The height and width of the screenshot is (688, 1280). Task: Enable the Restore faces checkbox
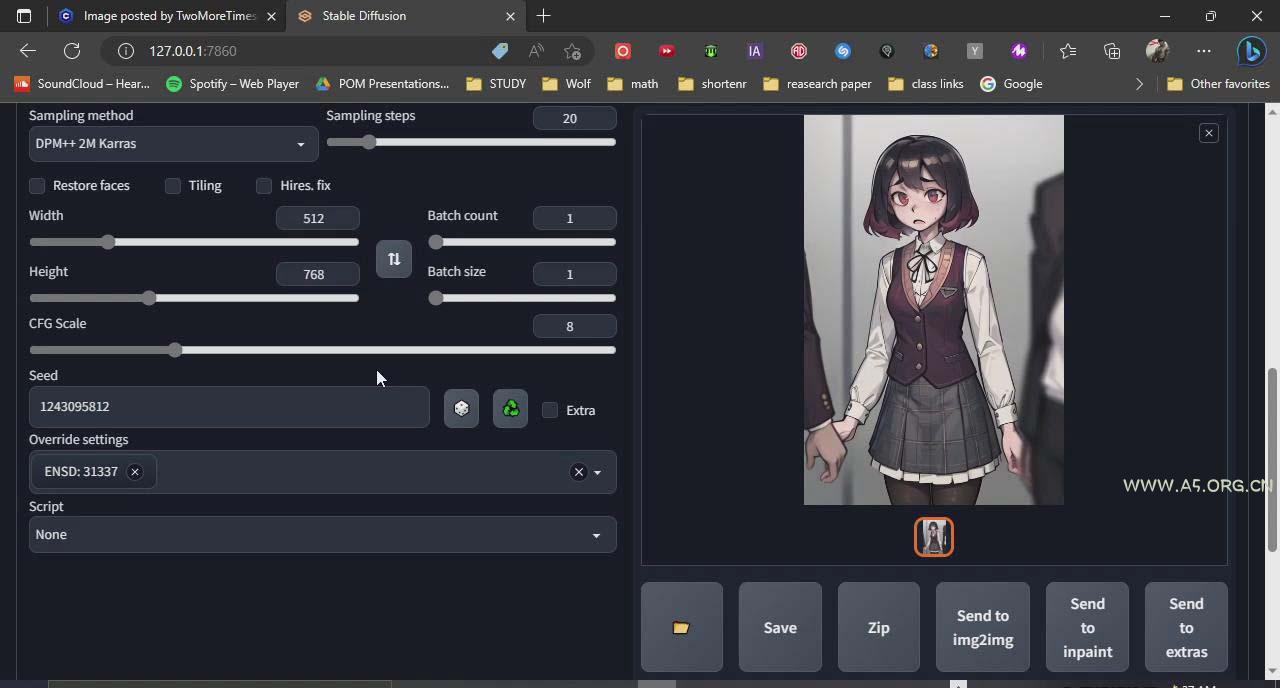tap(37, 186)
